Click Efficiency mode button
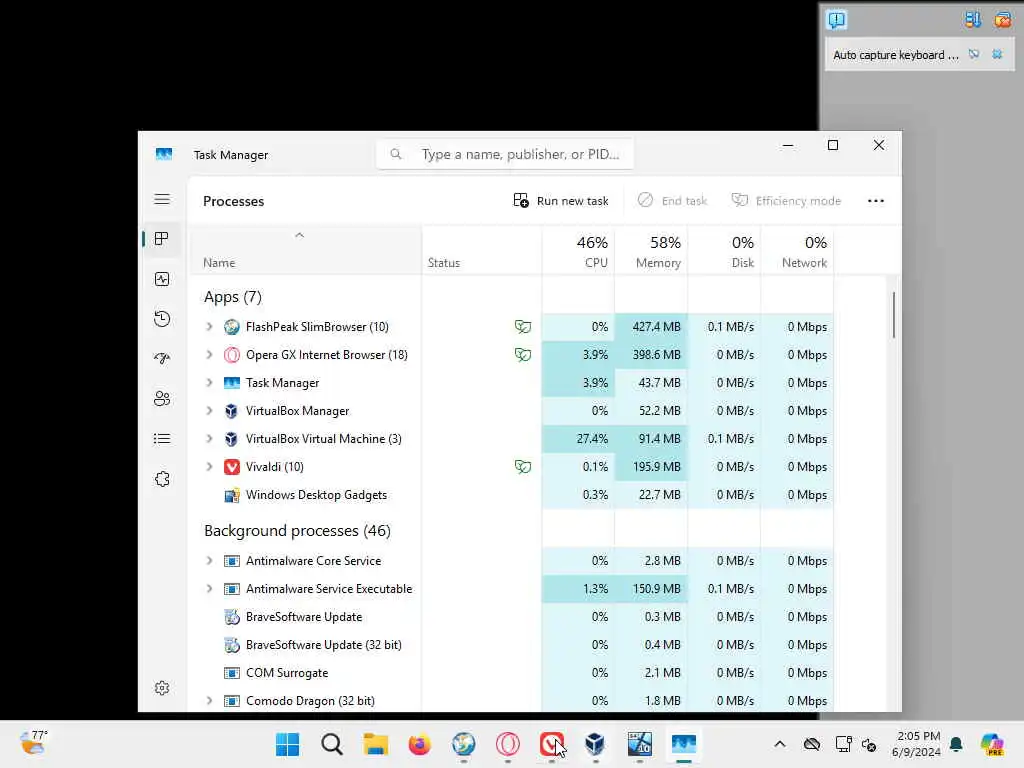This screenshot has width=1024, height=768. pos(786,200)
